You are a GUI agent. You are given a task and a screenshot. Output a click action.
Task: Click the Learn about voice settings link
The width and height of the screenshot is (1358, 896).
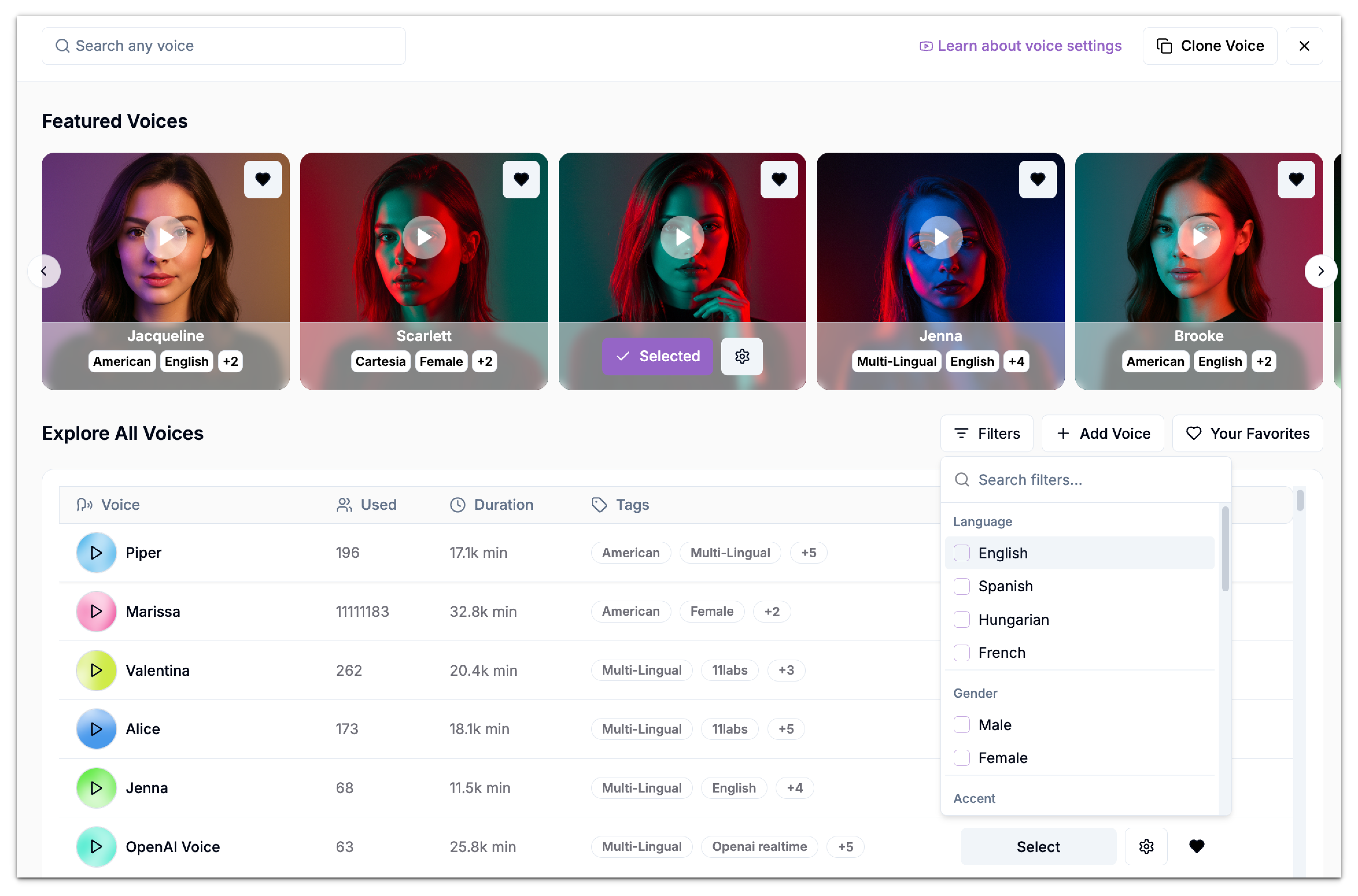pos(1021,46)
